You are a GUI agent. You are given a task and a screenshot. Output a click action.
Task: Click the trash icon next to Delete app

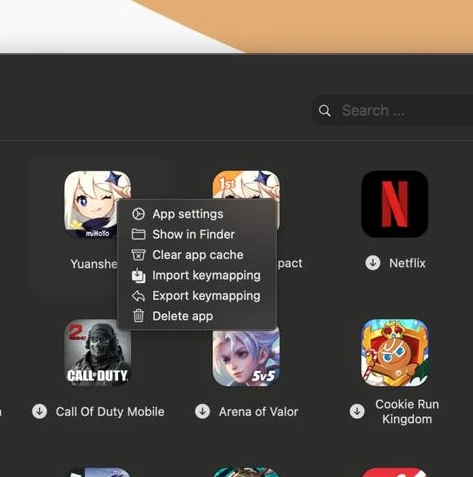[x=138, y=316]
